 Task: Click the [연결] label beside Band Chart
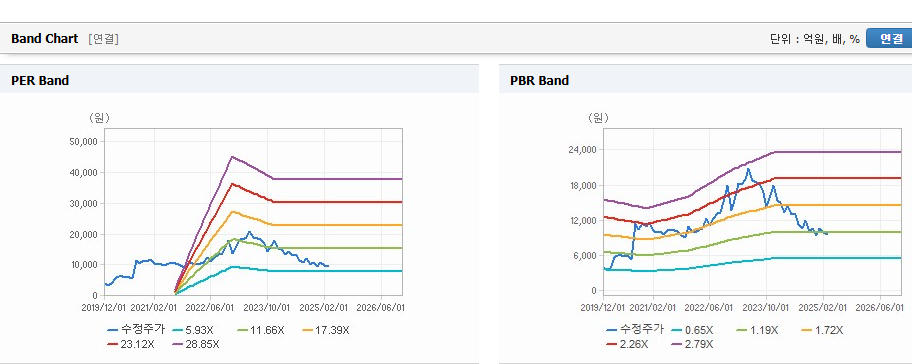tap(104, 39)
